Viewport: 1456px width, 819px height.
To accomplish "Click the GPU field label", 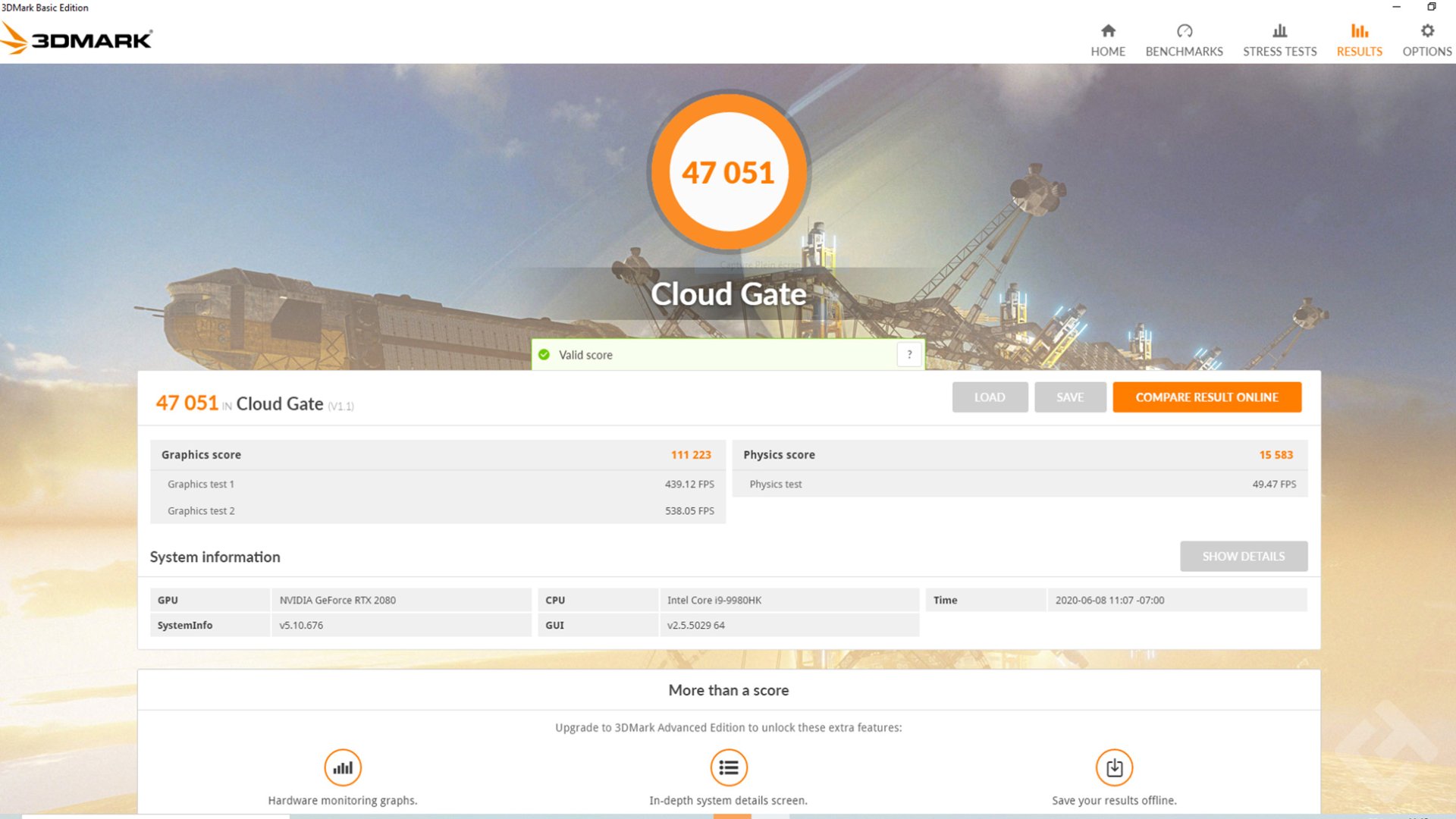I will (168, 600).
